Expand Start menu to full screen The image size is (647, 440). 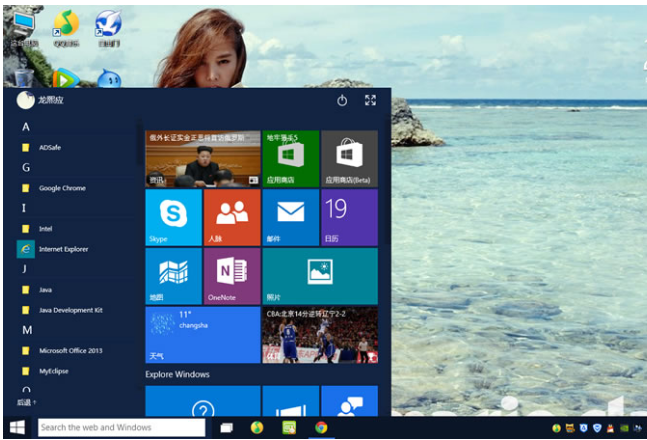(370, 101)
